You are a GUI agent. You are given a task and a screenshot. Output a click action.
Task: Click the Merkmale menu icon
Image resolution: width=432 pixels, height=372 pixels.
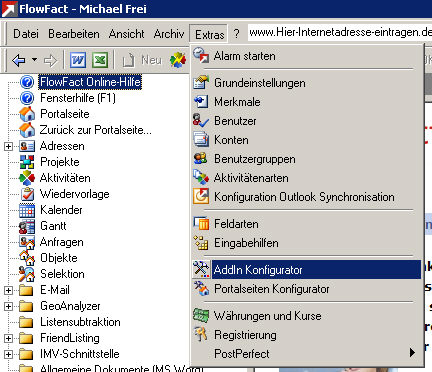coord(201,101)
